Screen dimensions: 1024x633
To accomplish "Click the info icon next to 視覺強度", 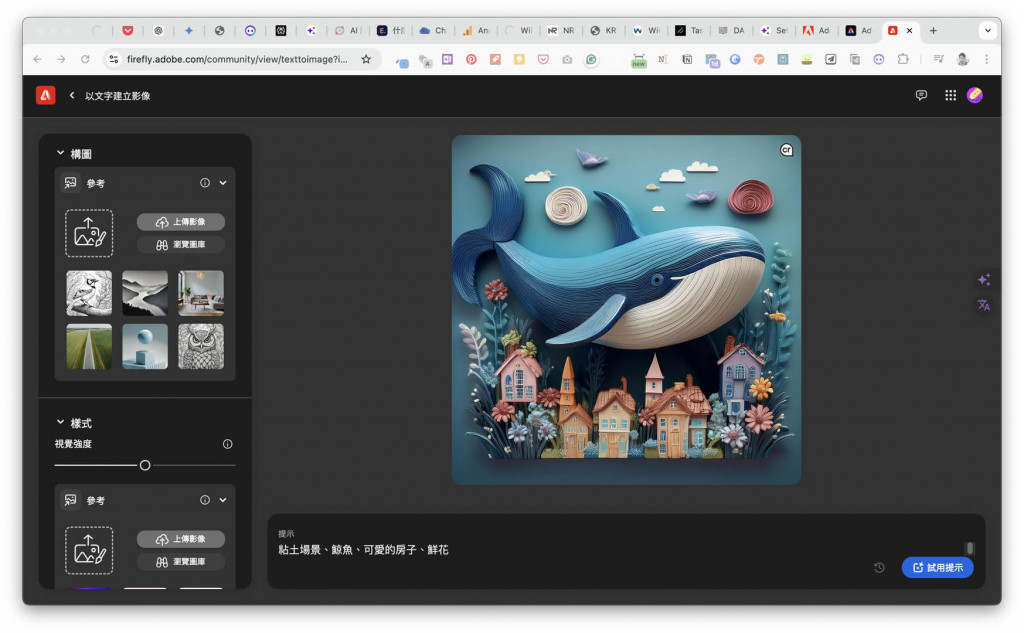I will click(227, 444).
